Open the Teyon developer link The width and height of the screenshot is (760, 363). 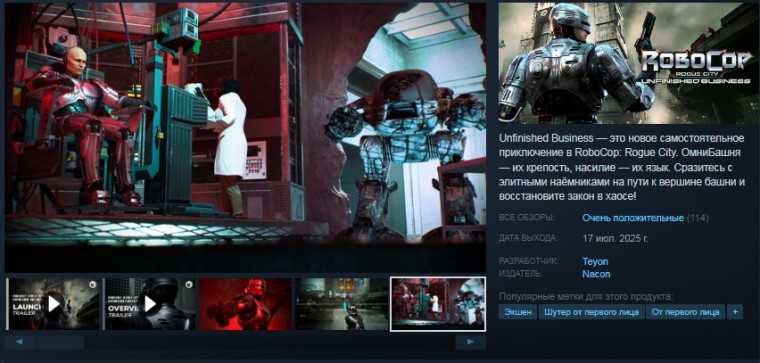[595, 262]
